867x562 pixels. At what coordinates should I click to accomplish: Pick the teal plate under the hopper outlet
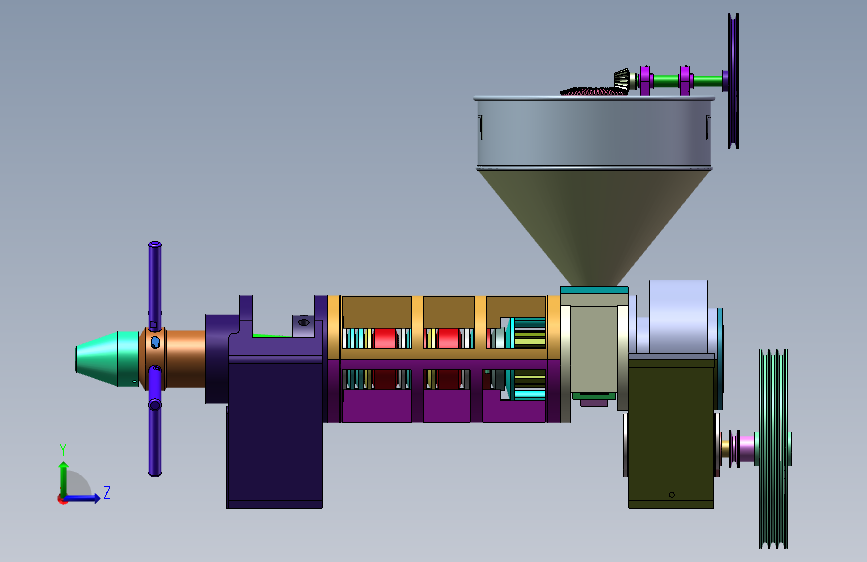click(x=594, y=290)
